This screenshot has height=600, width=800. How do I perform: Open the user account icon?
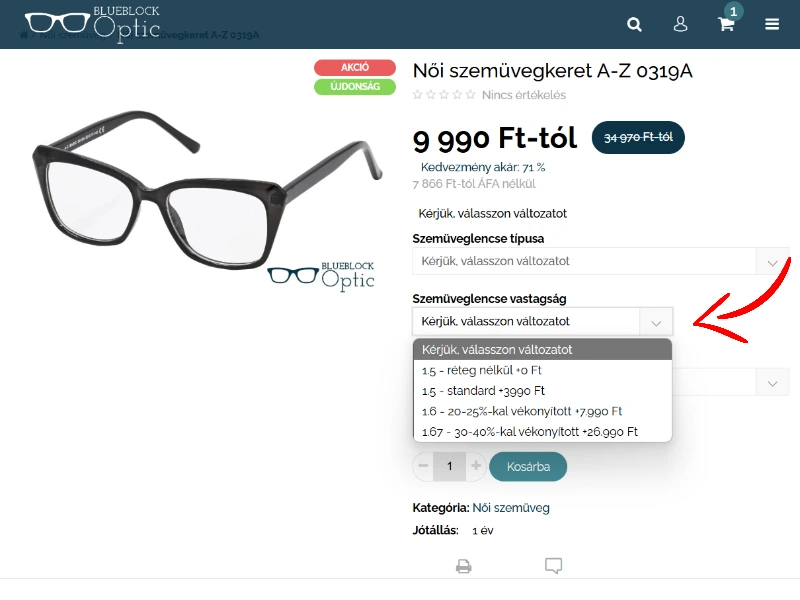tap(680, 24)
